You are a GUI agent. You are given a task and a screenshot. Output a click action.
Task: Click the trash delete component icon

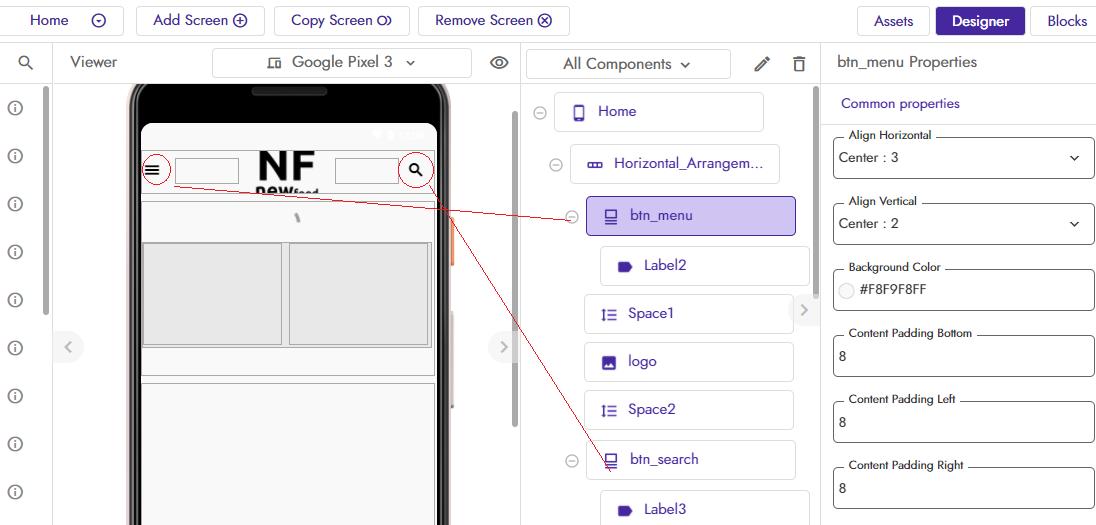[799, 64]
